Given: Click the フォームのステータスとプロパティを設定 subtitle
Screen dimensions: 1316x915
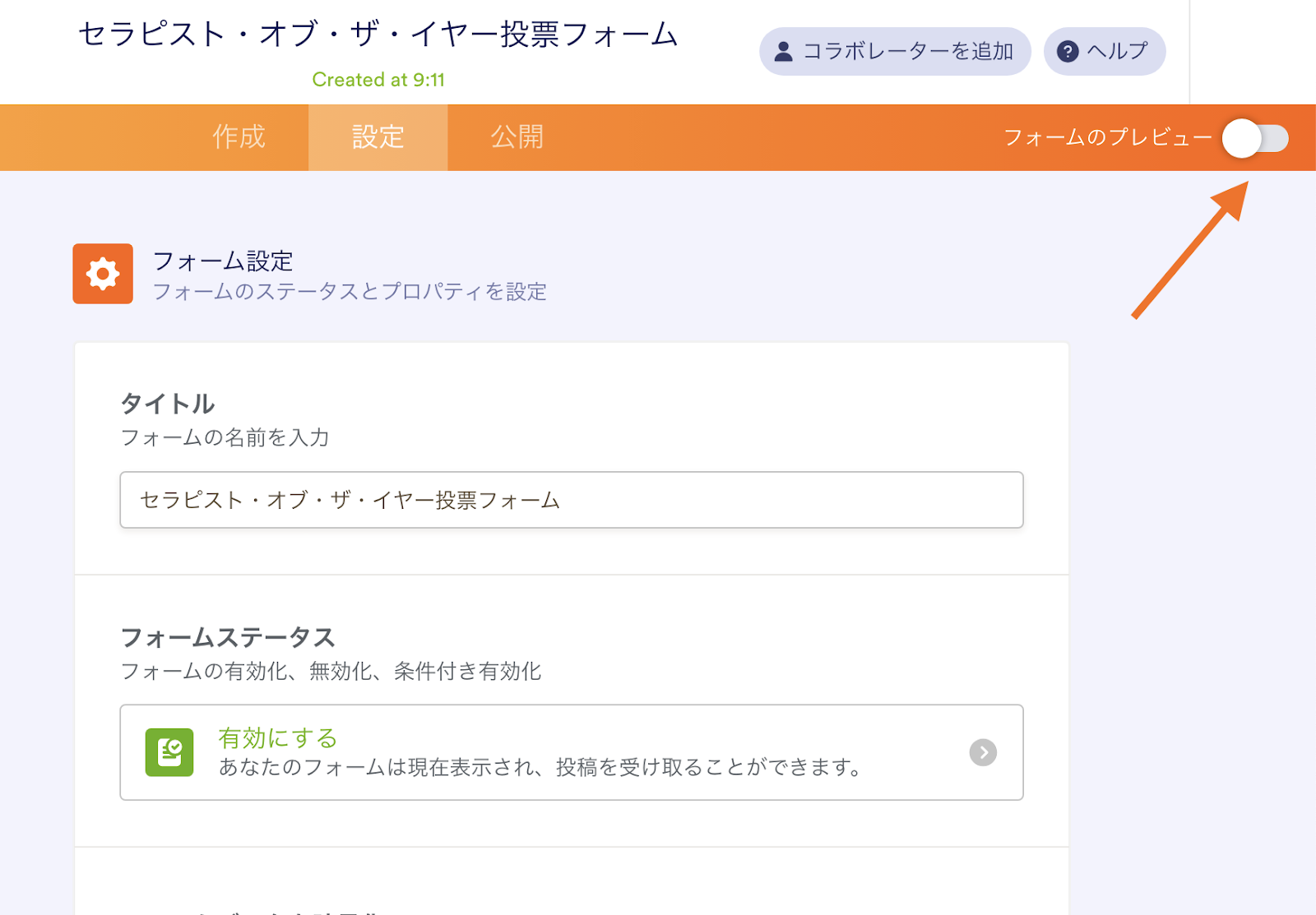Looking at the screenshot, I should (x=350, y=292).
